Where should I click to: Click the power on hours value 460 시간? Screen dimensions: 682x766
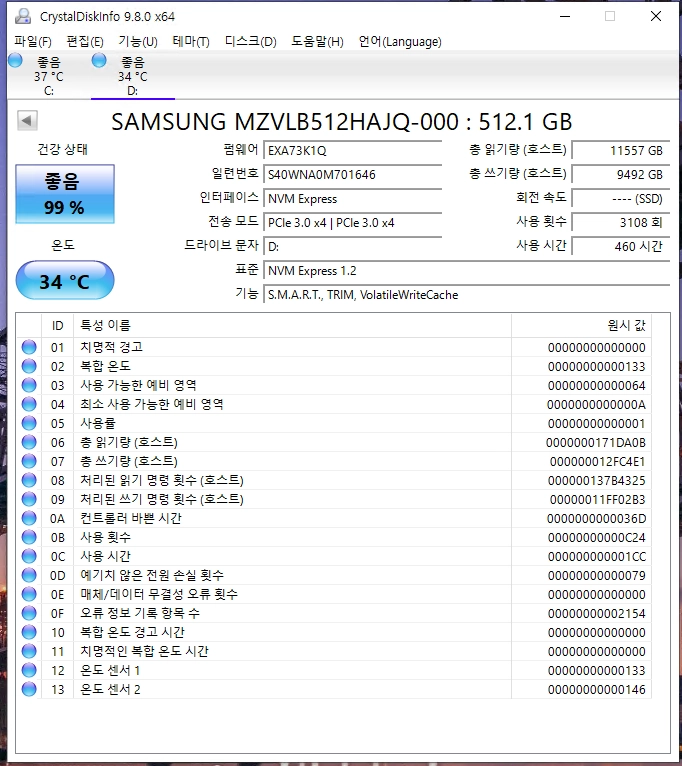[x=620, y=247]
